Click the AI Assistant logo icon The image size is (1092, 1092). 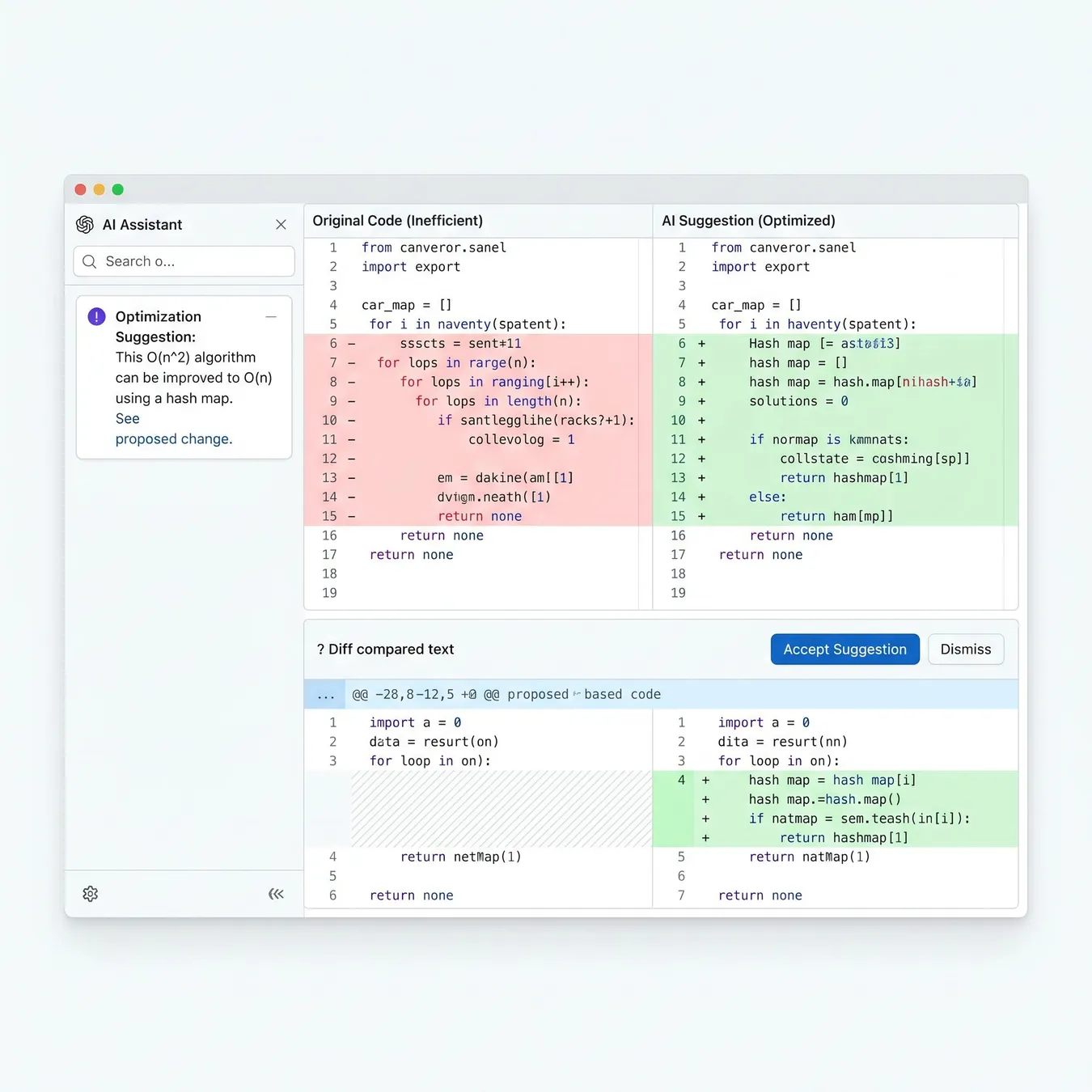(x=85, y=224)
